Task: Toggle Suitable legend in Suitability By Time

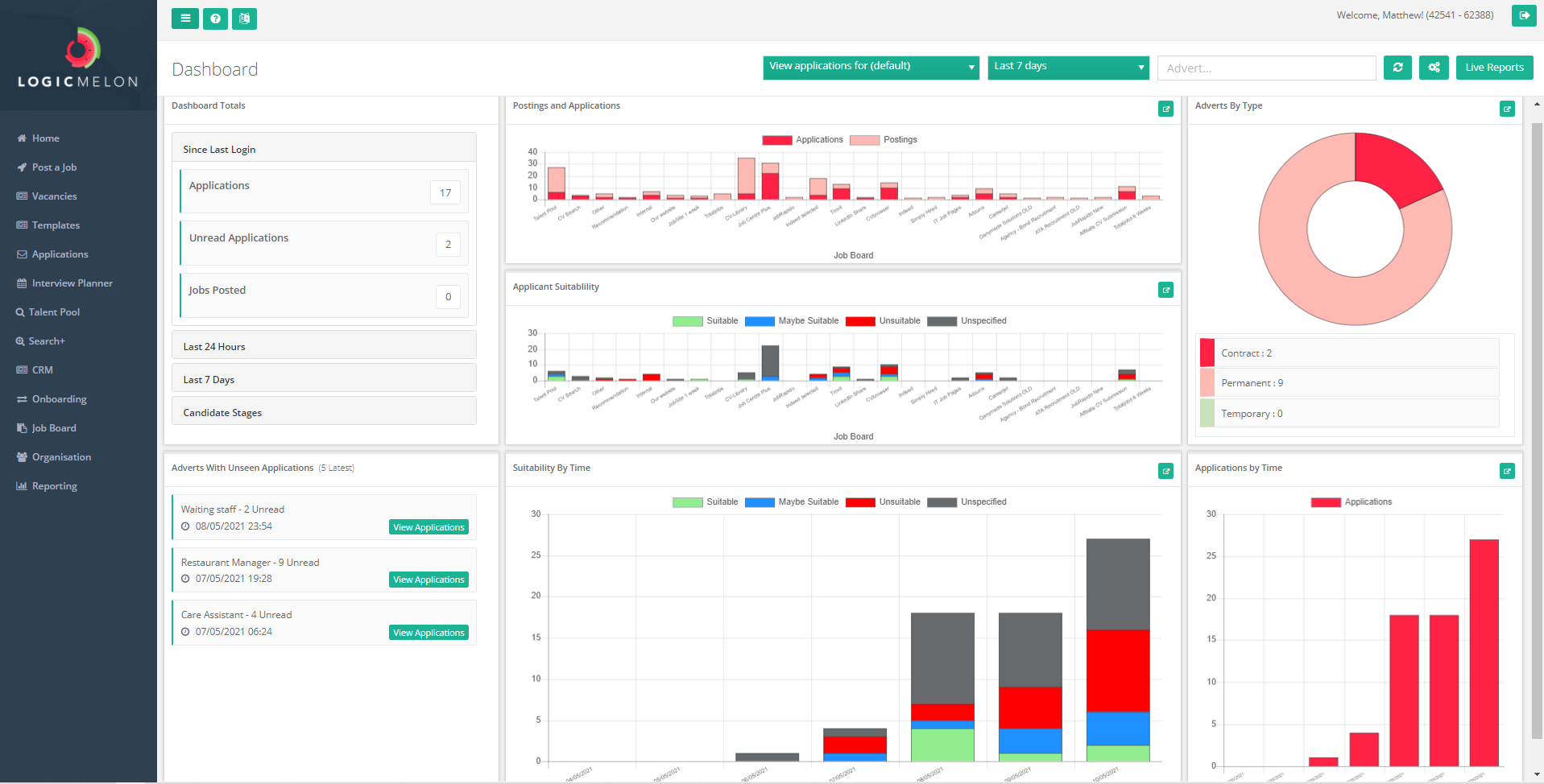Action: tap(705, 502)
